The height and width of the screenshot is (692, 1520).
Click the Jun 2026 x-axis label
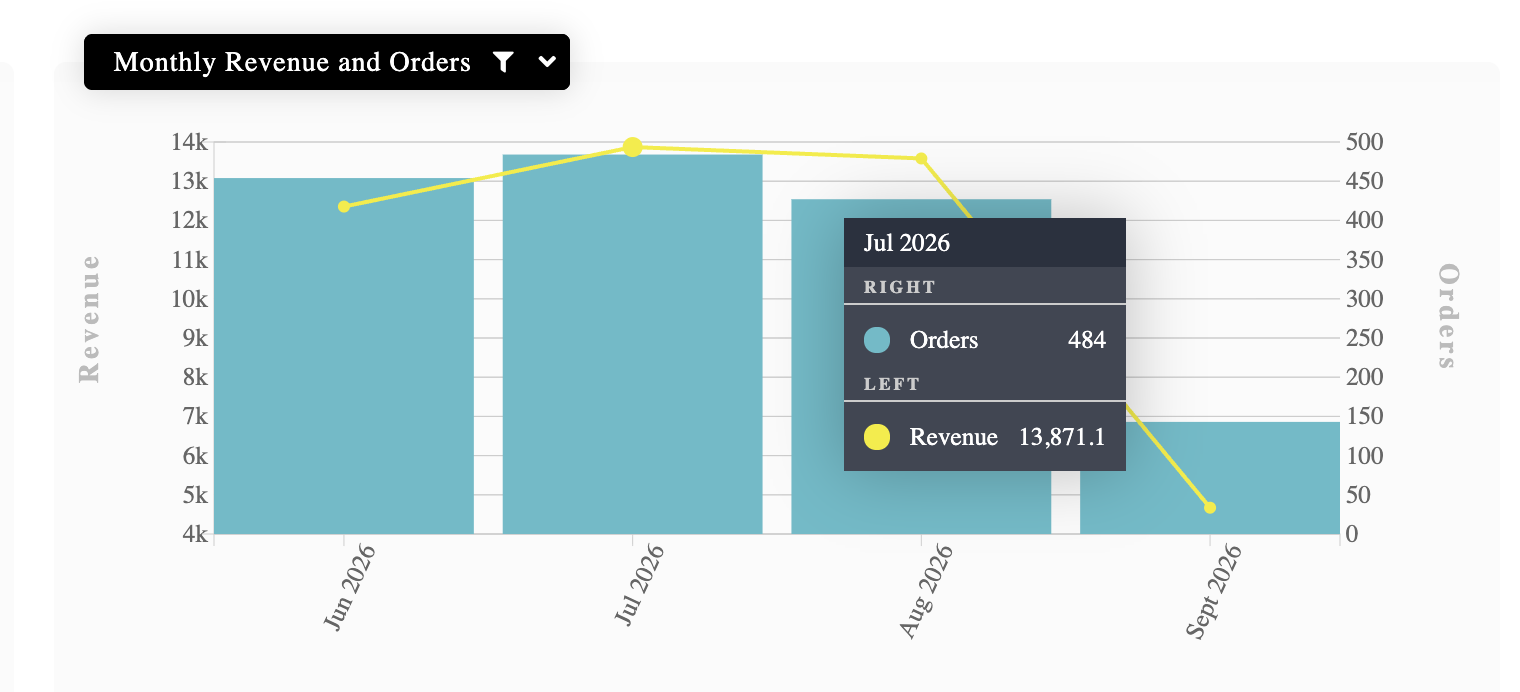click(349, 587)
